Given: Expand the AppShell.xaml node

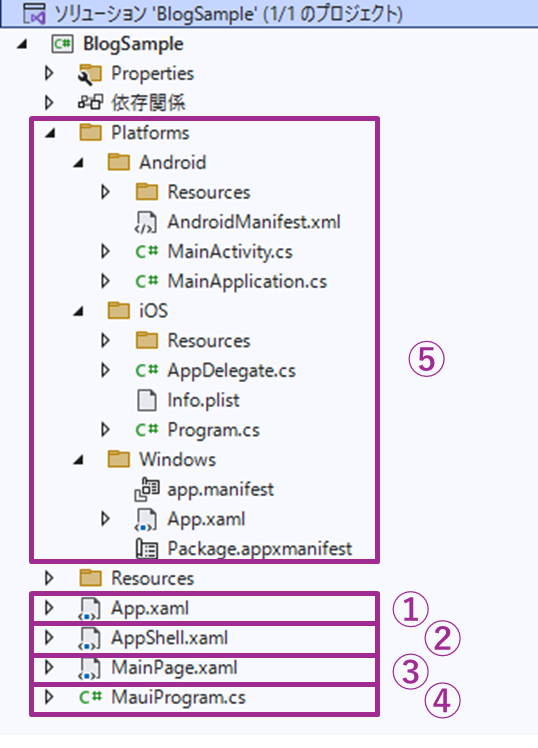Looking at the screenshot, I should pyautogui.click(x=49, y=637).
